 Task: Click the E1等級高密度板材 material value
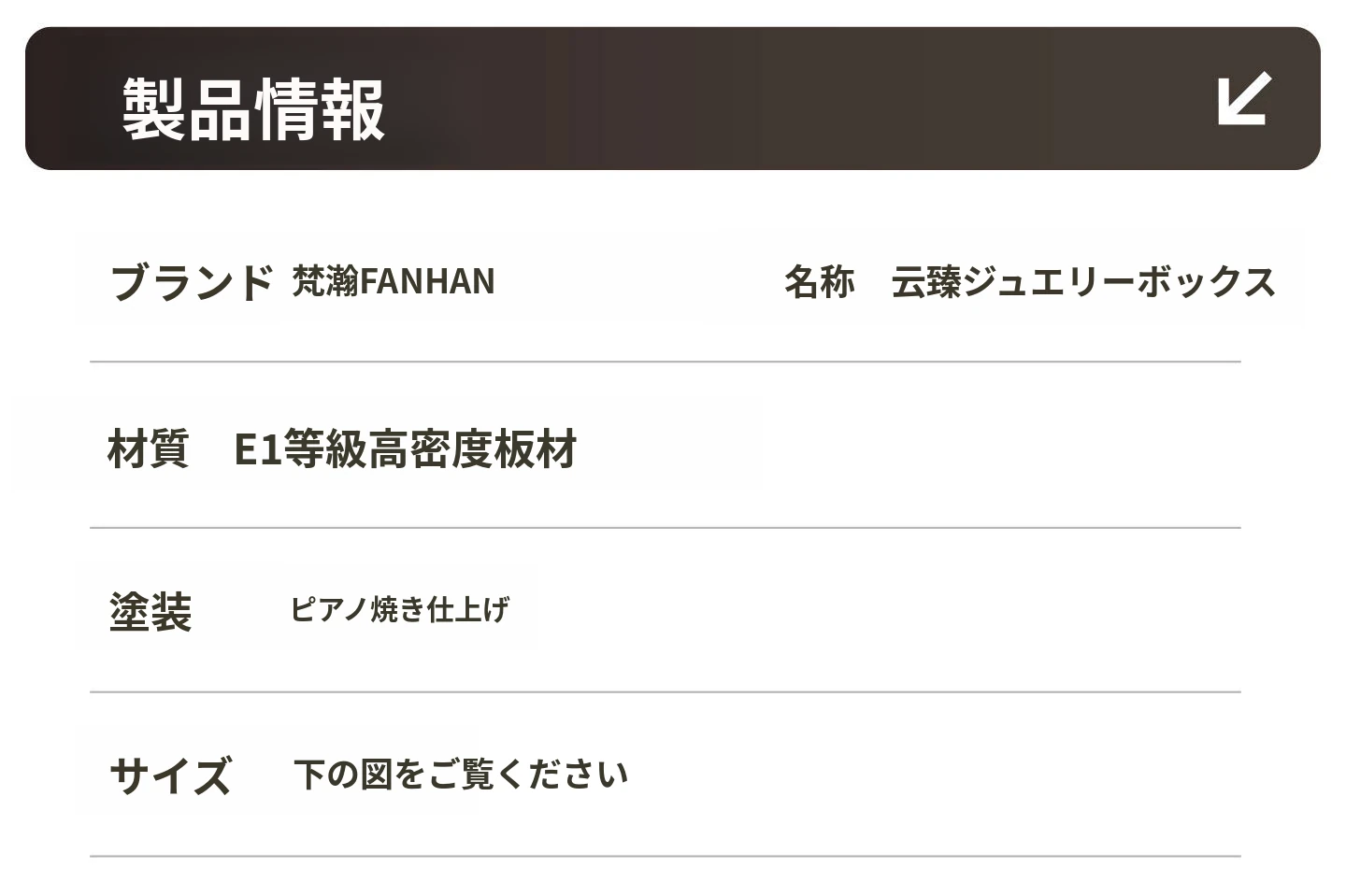coord(405,448)
